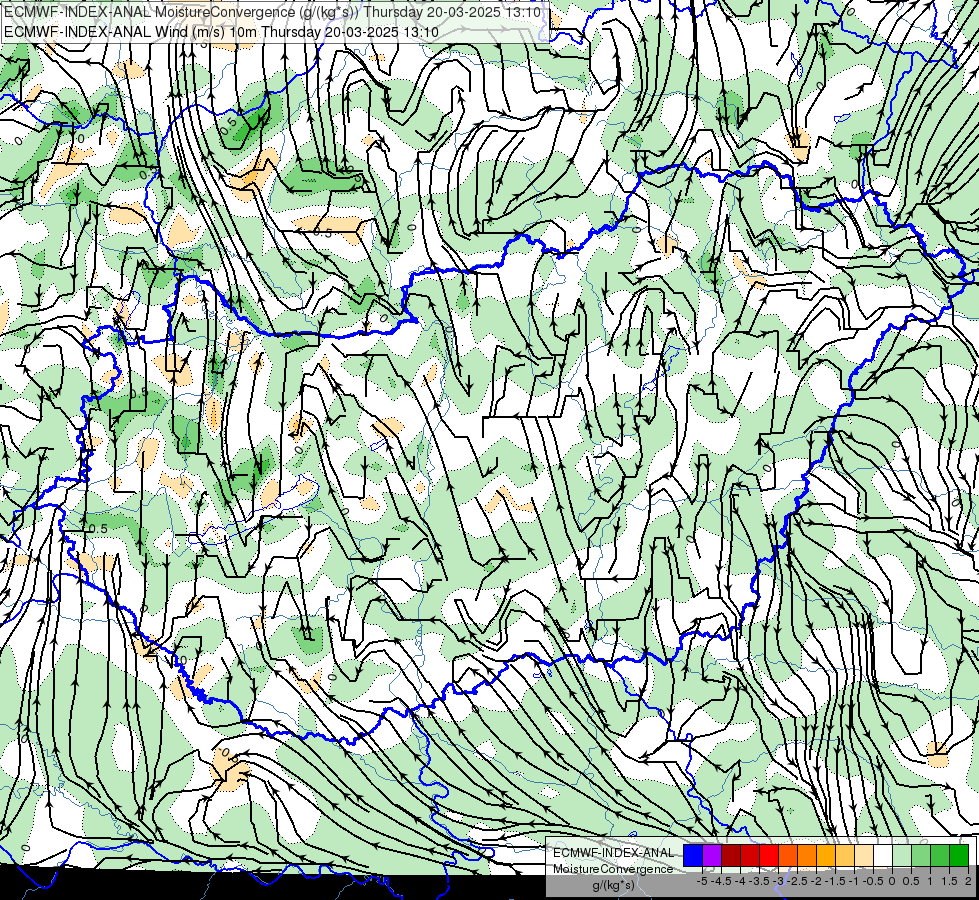Select the MoistureConvergence label in the legend
979x900 pixels.
point(613,869)
